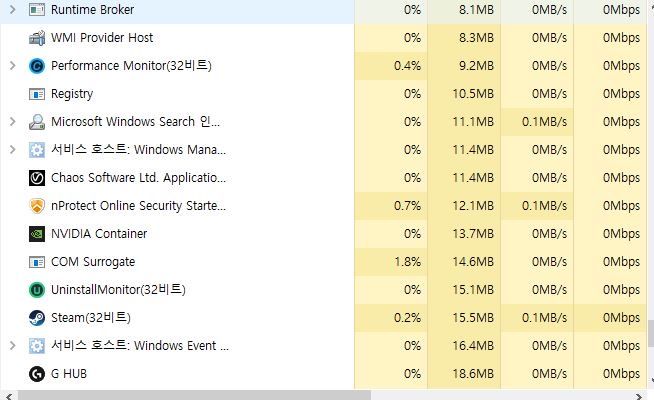Click the horizontal scrollbar at the bottom

190,395
